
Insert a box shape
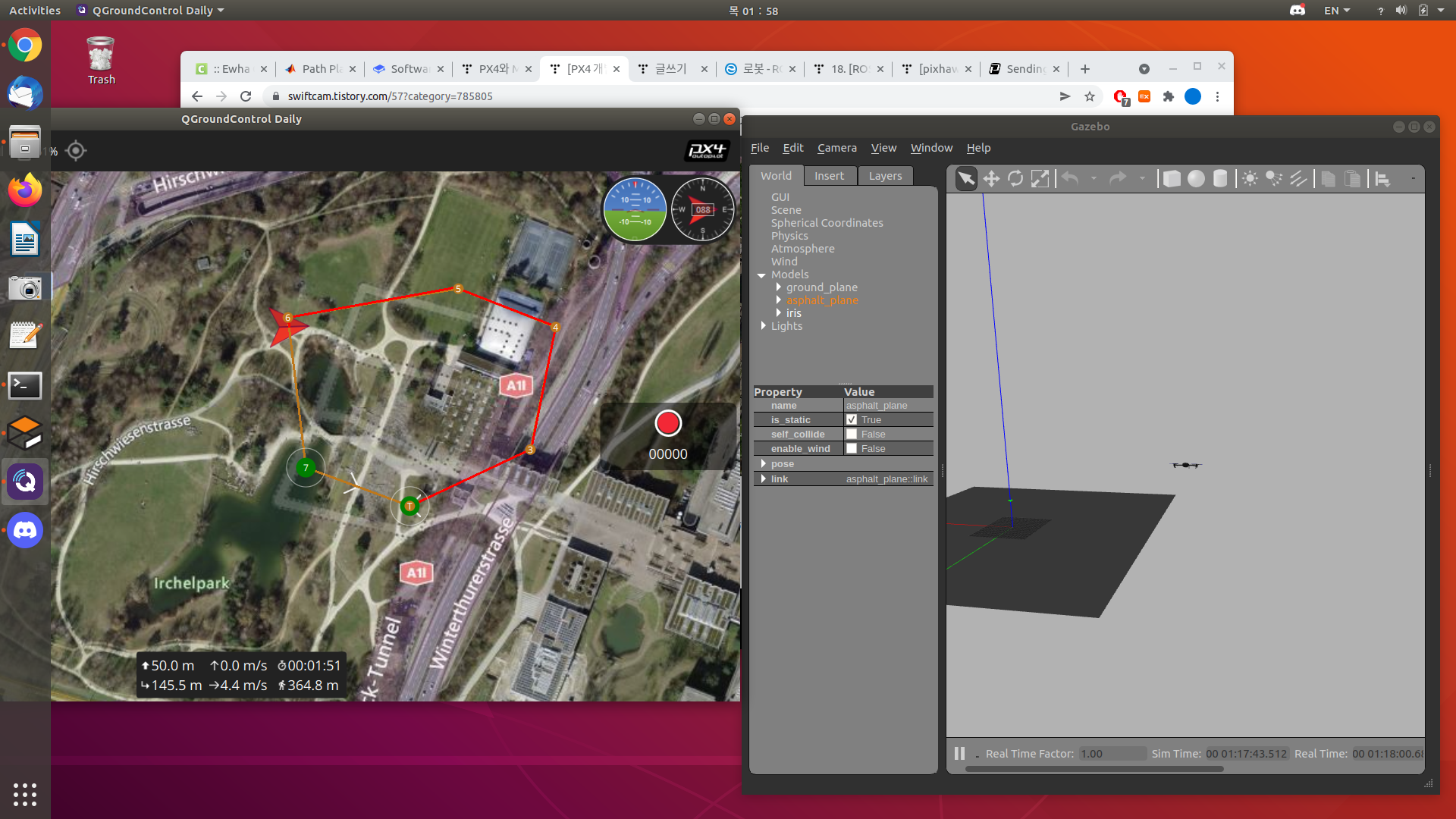(1172, 179)
